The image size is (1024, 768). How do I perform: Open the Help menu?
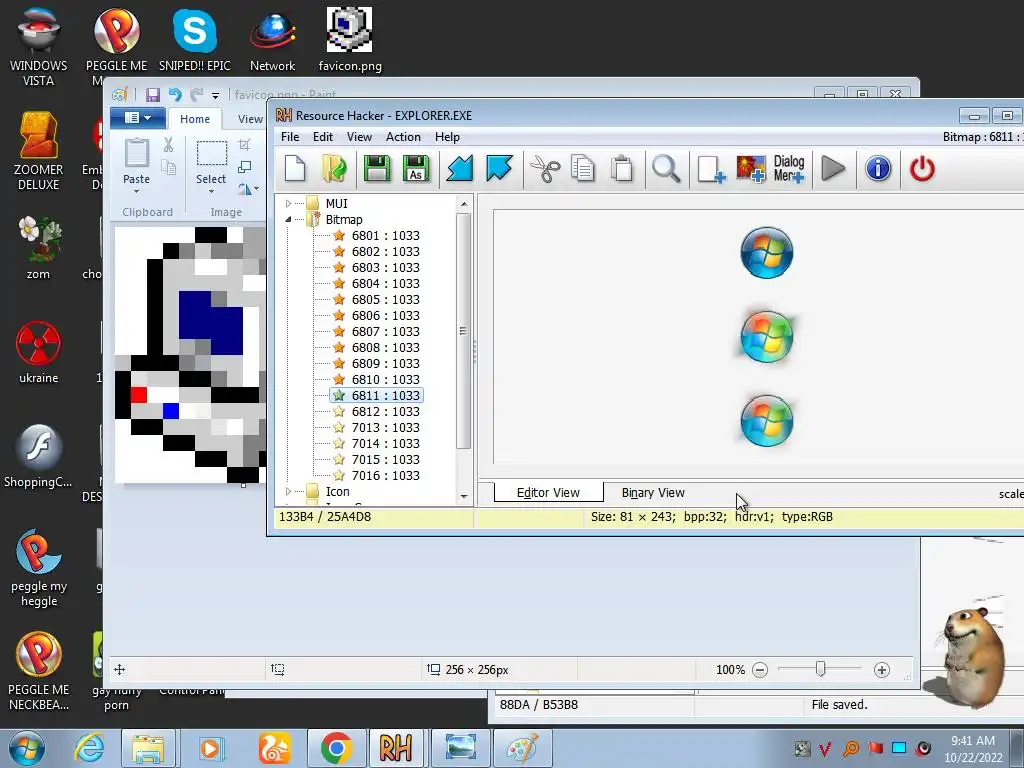447,137
